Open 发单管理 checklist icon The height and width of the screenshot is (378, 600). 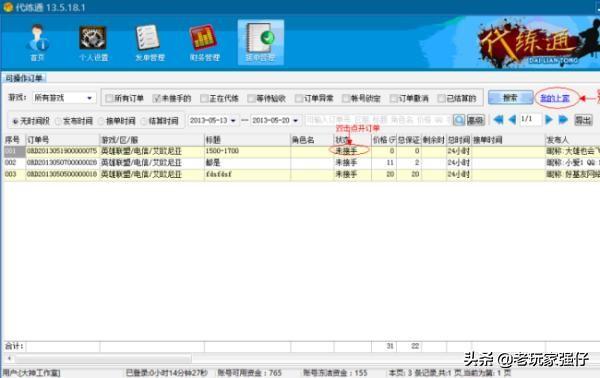coord(149,42)
